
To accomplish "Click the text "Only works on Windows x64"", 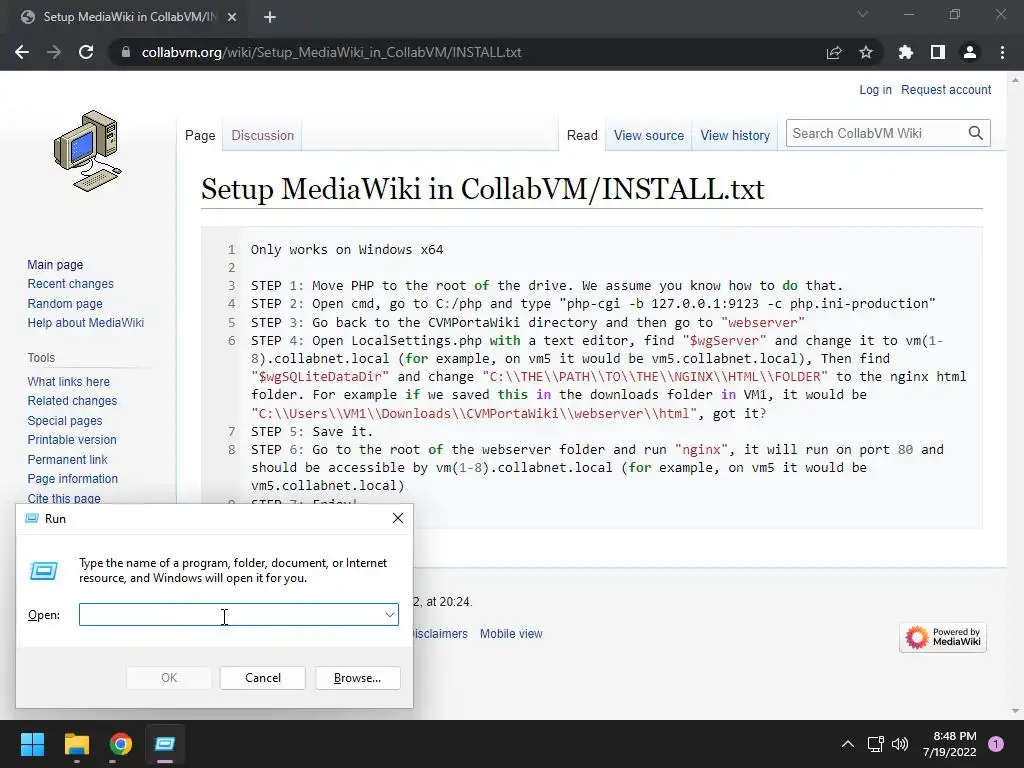I will coord(347,249).
